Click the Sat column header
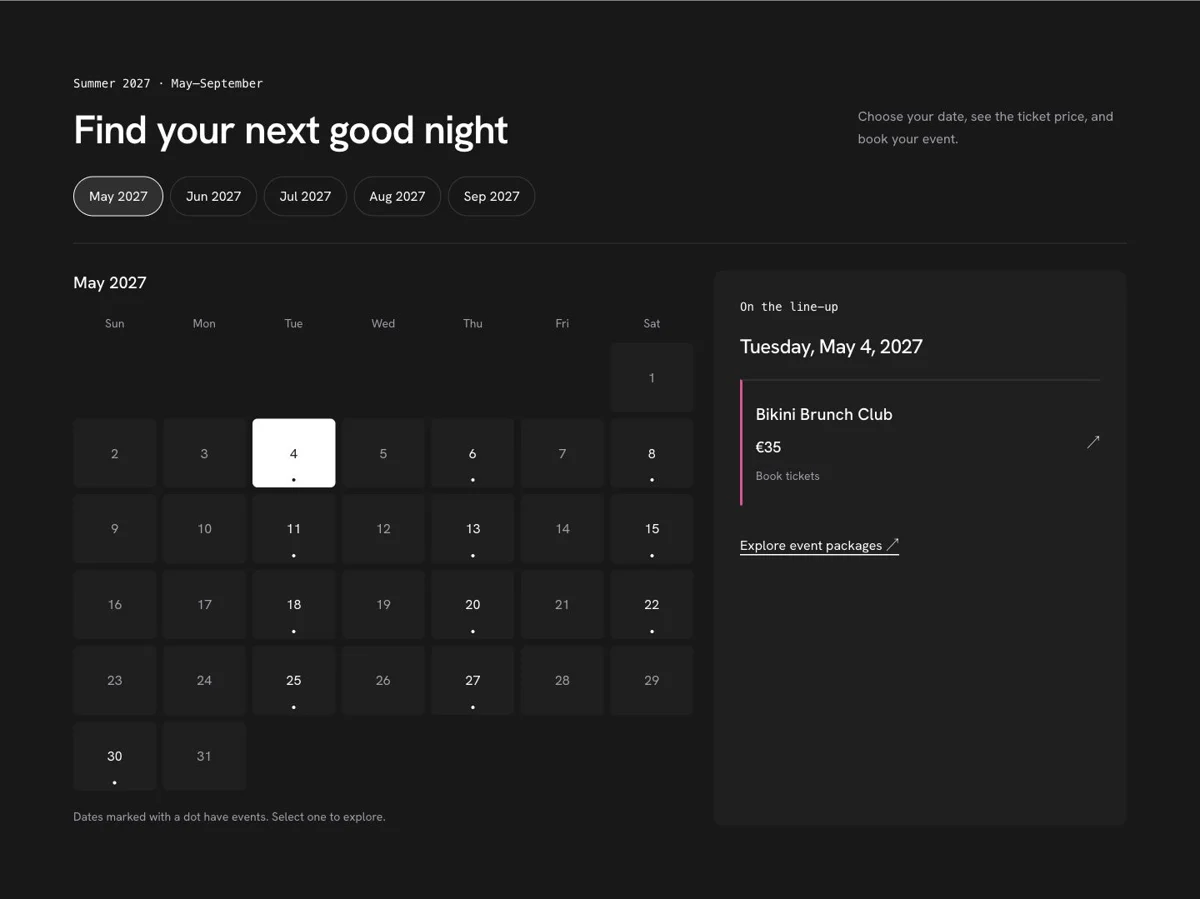Image resolution: width=1200 pixels, height=899 pixels. click(652, 323)
